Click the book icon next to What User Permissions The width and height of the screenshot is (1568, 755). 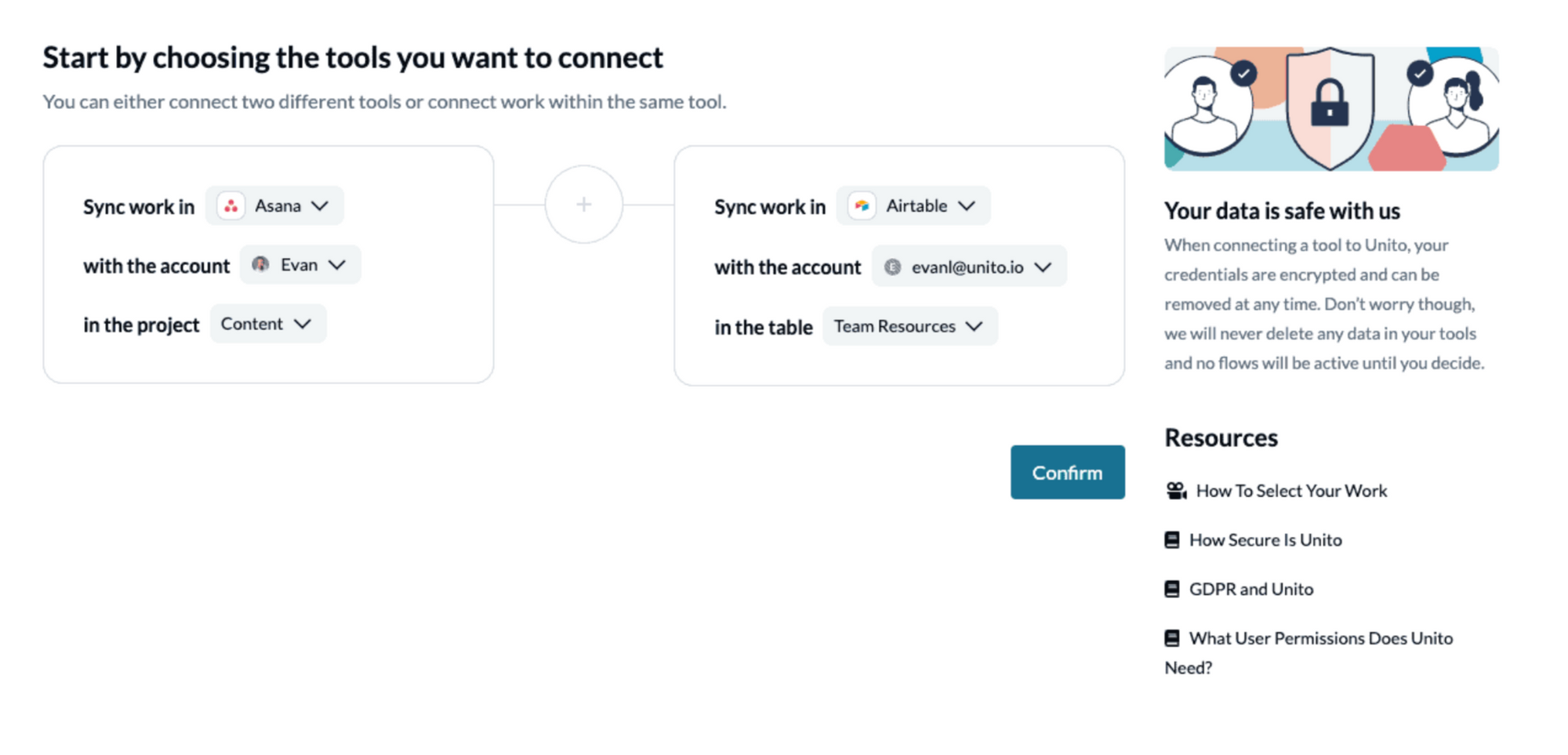[1172, 638]
